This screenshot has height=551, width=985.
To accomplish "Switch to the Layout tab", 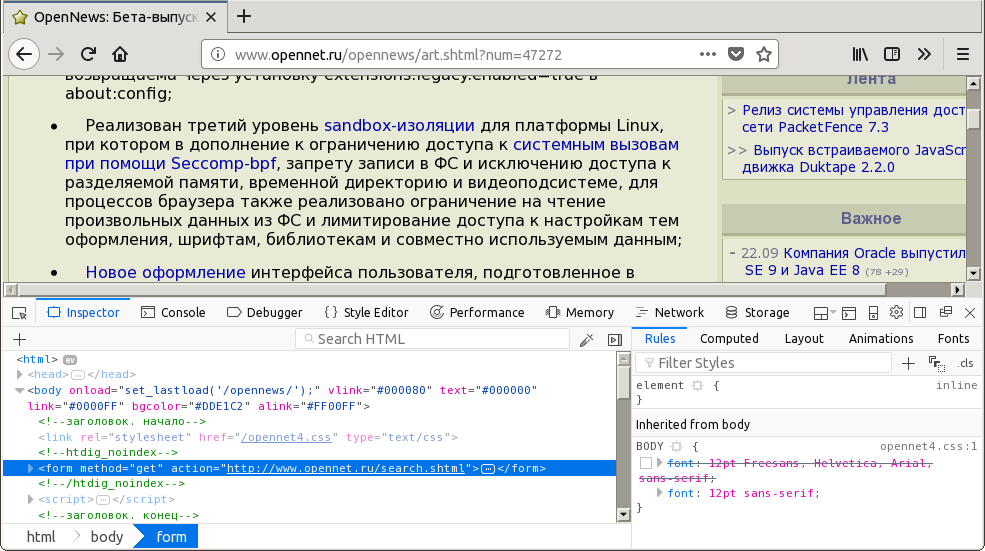I will (803, 339).
